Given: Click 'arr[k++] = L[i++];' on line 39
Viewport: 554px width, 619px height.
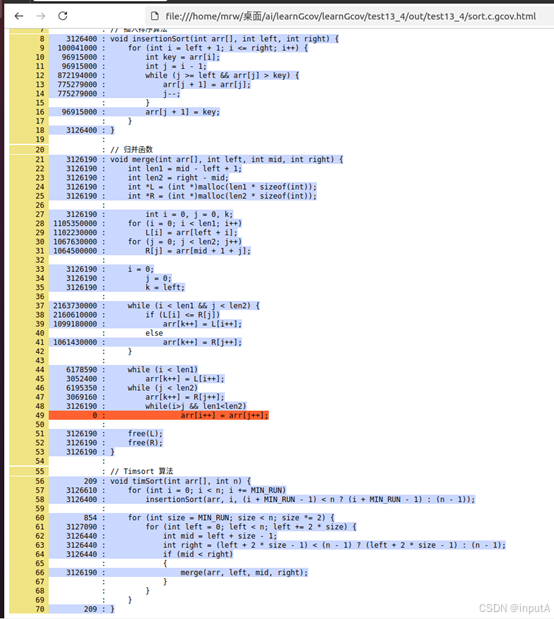Looking at the screenshot, I should (202, 324).
